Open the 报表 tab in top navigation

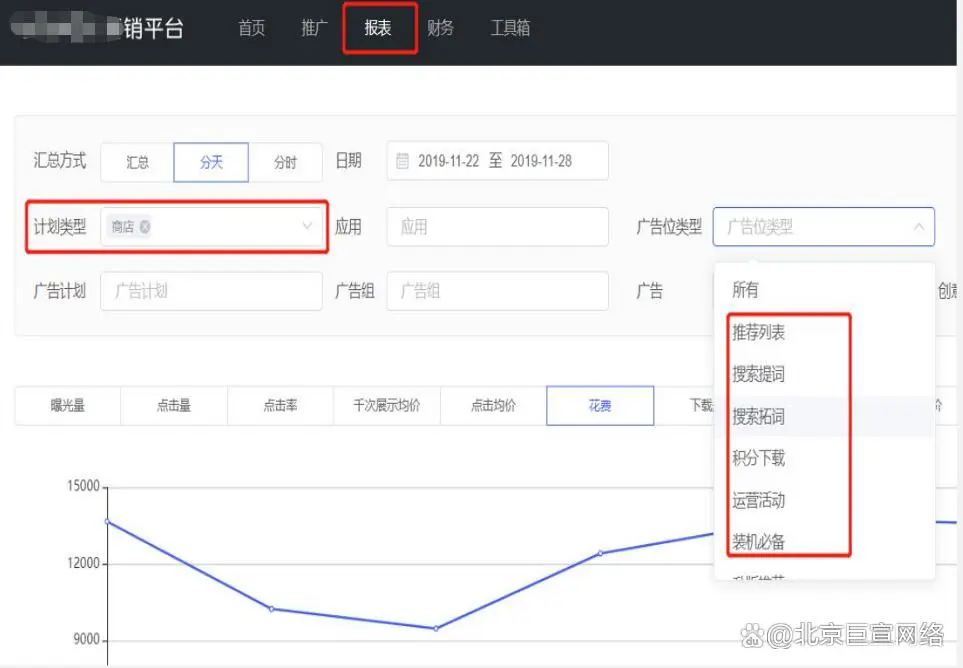coord(378,28)
